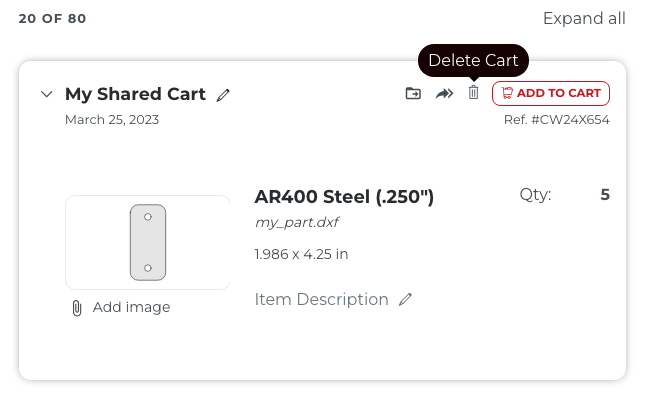The image size is (658, 402).
Task: Click the my_part.dxf file name
Action: [x=296, y=222]
